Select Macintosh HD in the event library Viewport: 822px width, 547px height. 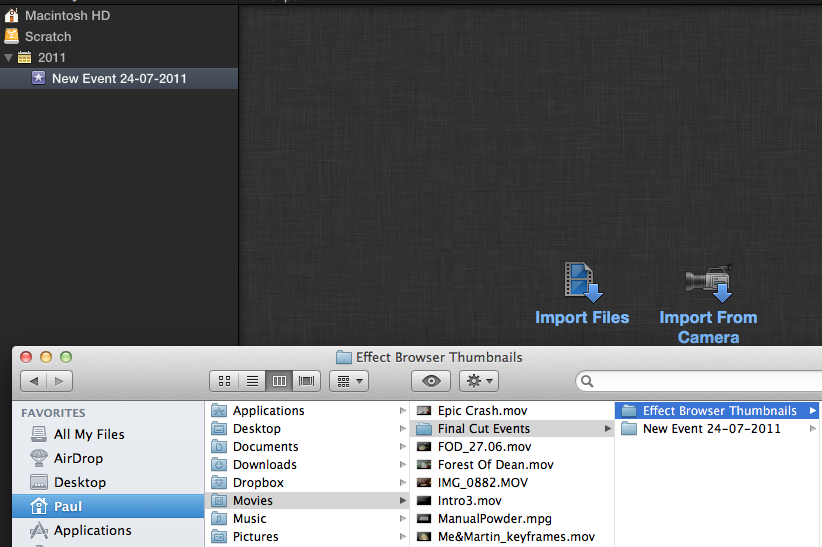pyautogui.click(x=119, y=16)
